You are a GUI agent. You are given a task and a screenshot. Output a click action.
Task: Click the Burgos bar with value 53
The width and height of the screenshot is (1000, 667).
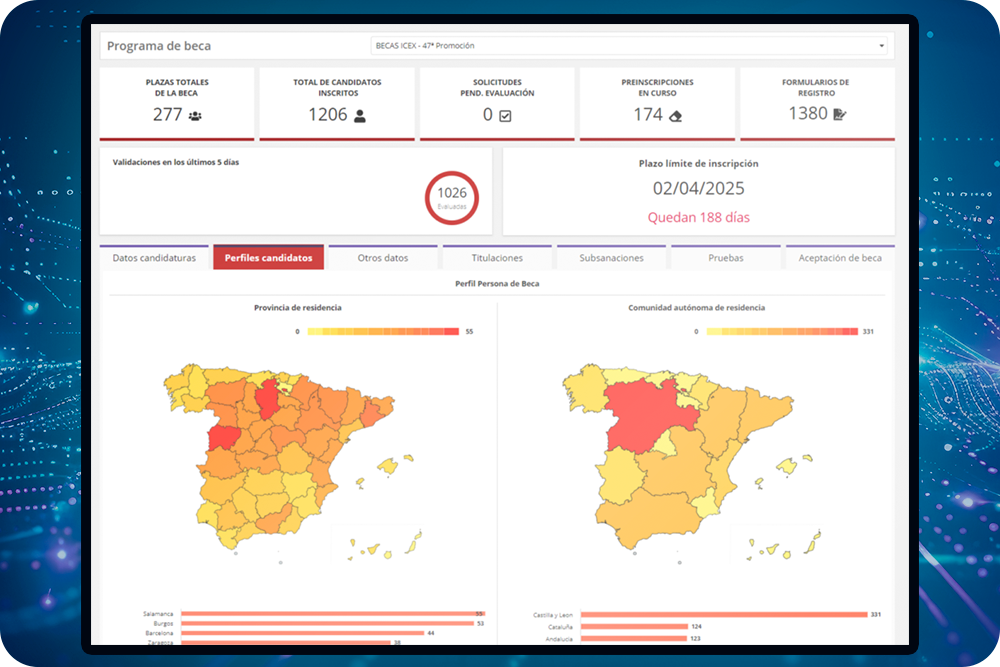coord(328,623)
